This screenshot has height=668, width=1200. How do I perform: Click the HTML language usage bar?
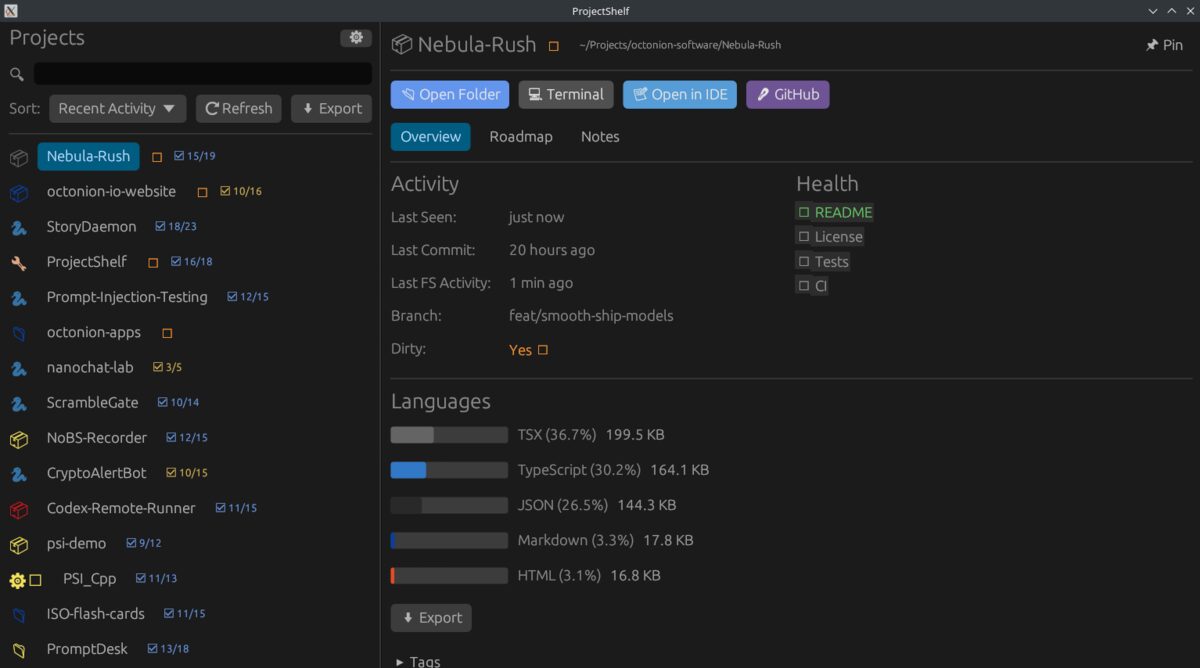pyautogui.click(x=449, y=576)
